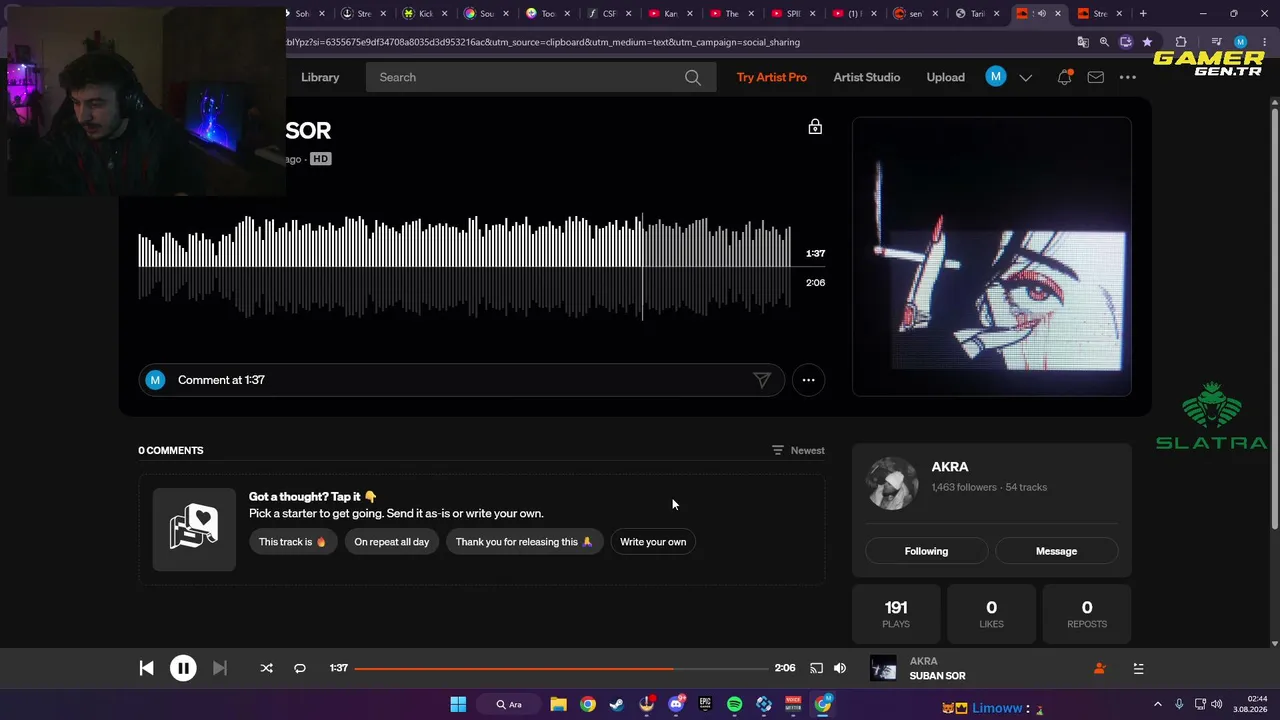Open the track's large cover artwork

point(992,257)
